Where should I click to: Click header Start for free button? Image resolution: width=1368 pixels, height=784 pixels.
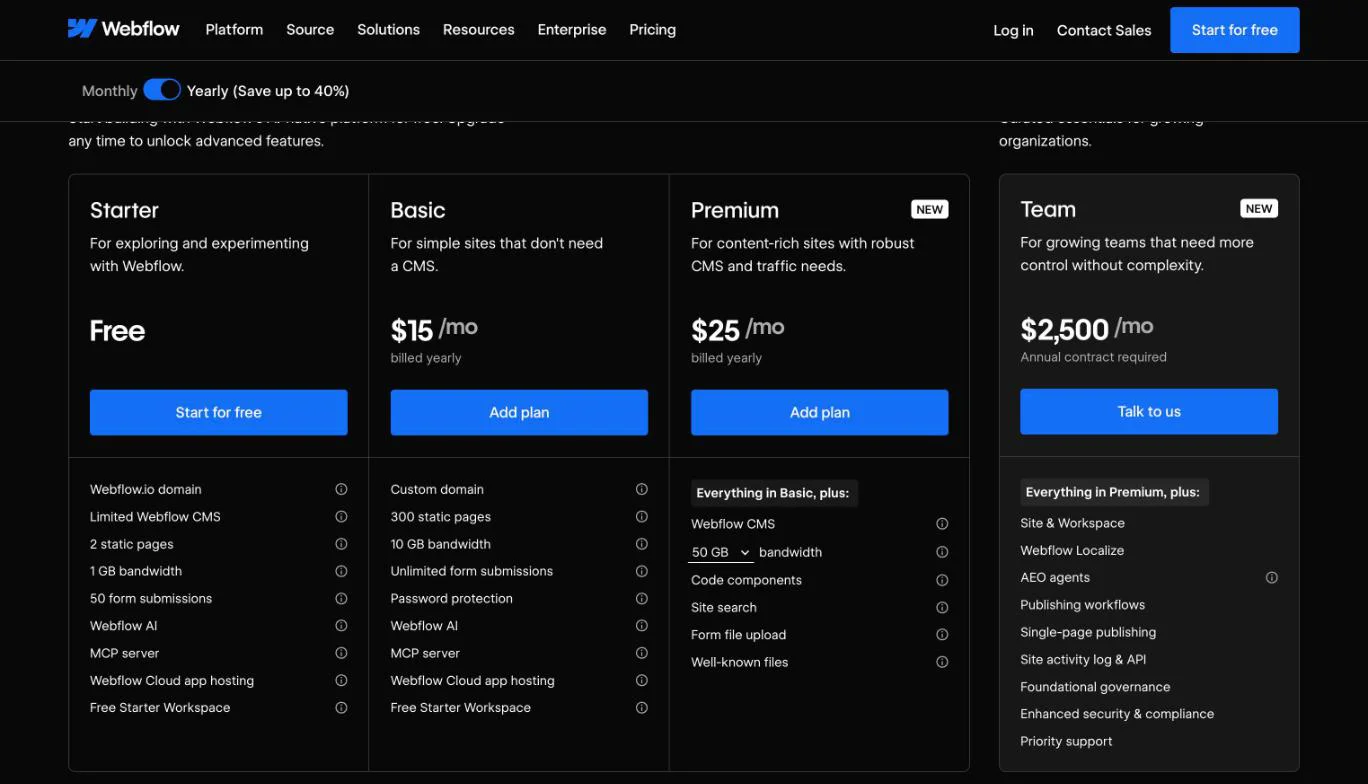1235,30
